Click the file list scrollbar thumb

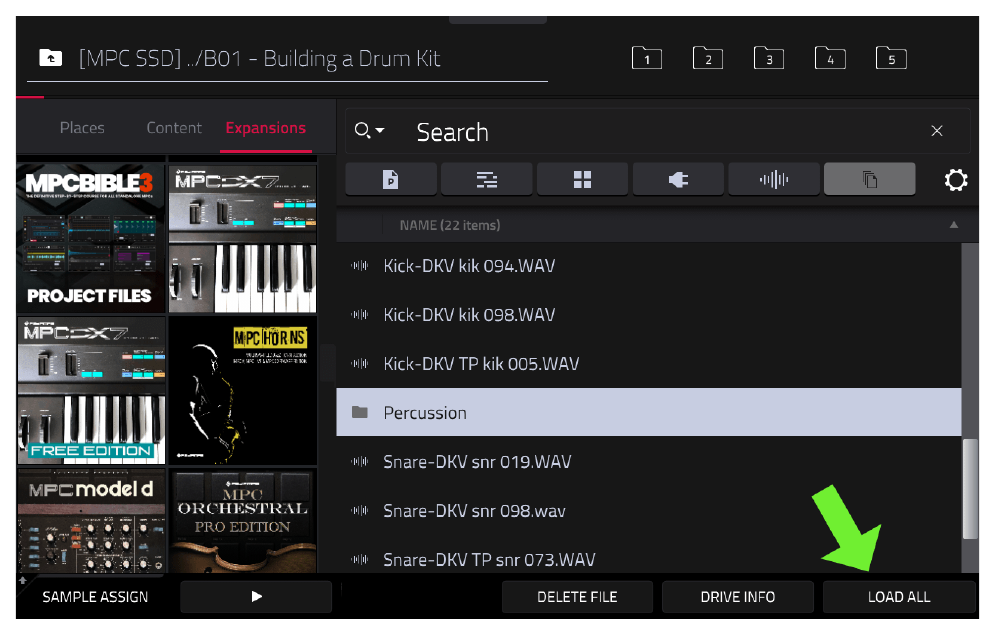click(970, 489)
